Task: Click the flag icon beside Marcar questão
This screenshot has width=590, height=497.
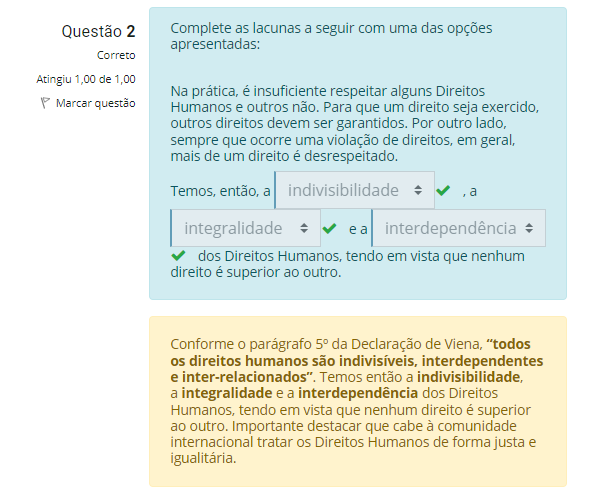Action: [45, 103]
